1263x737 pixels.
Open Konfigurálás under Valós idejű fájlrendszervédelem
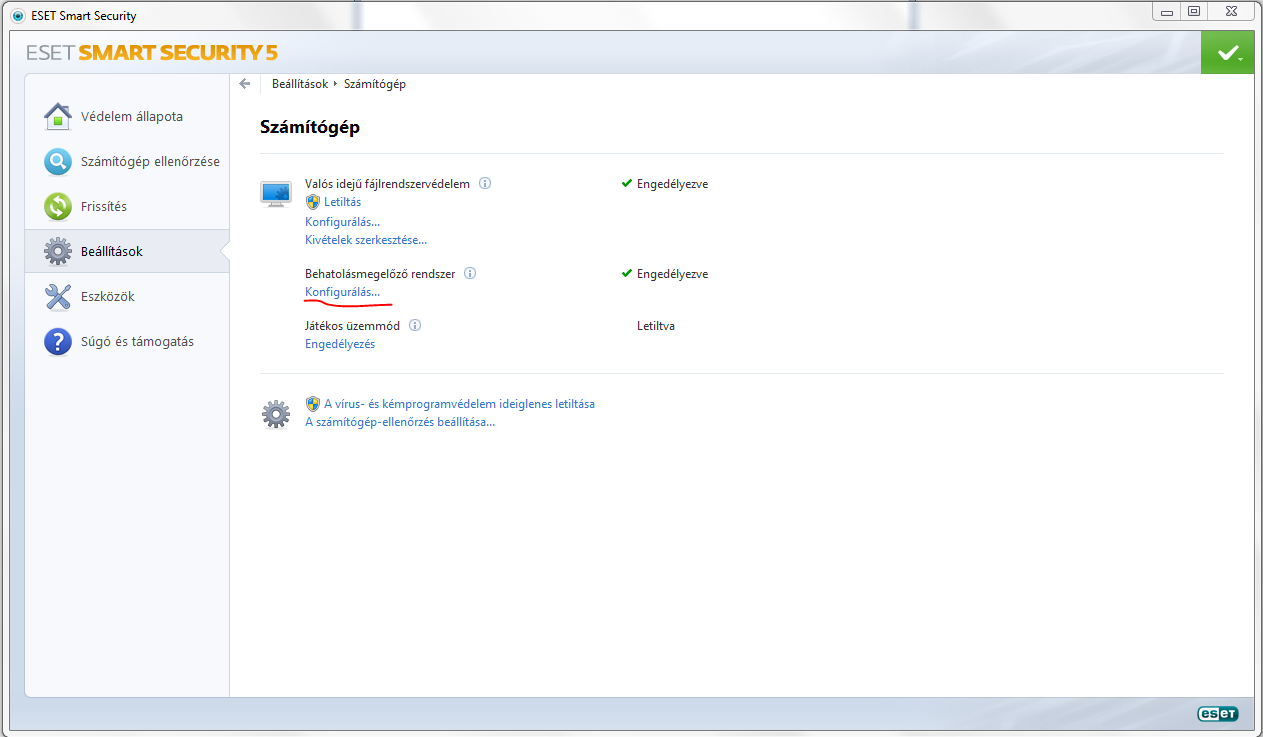pos(342,221)
